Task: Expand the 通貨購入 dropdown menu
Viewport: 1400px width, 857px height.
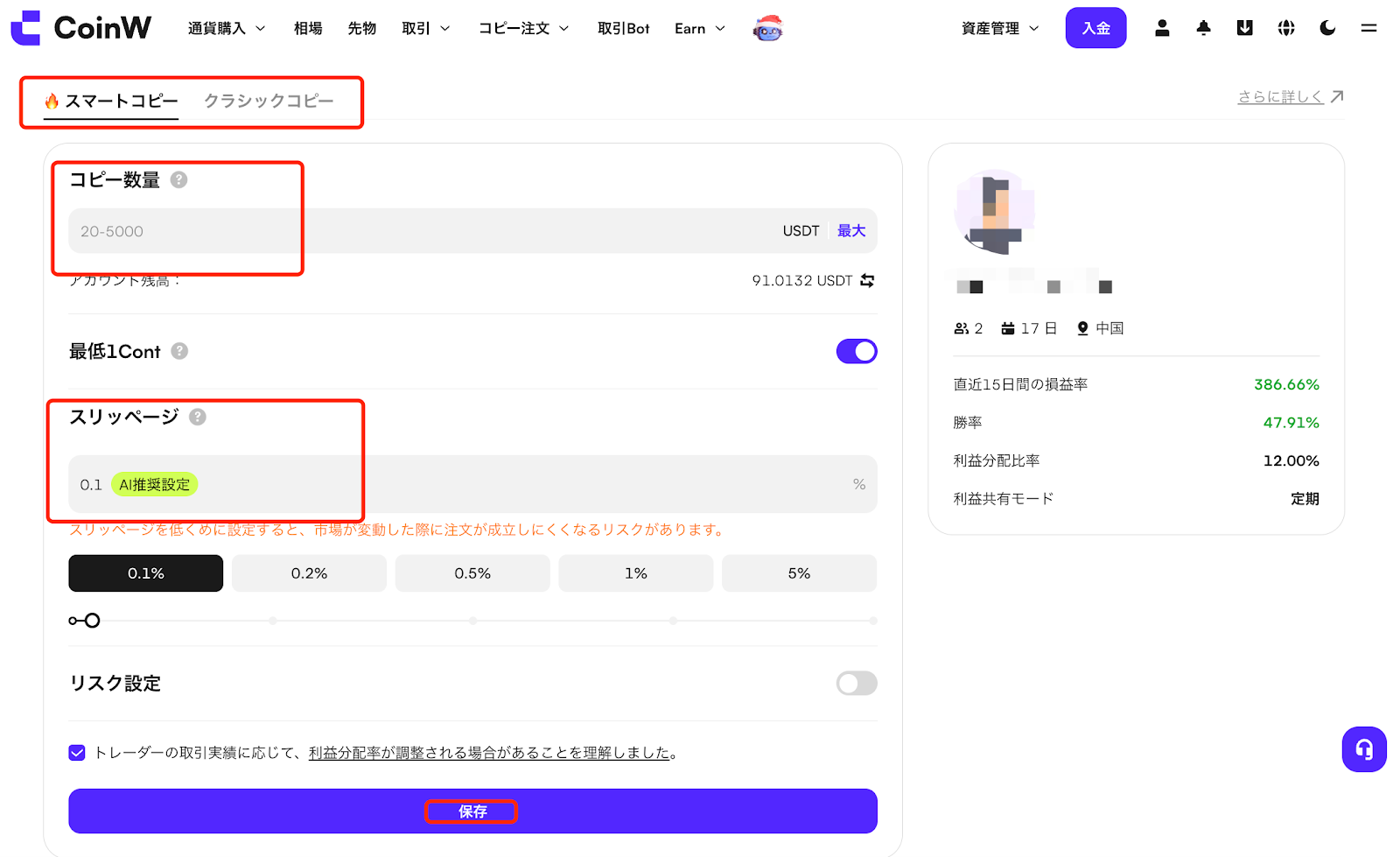Action: (x=226, y=28)
